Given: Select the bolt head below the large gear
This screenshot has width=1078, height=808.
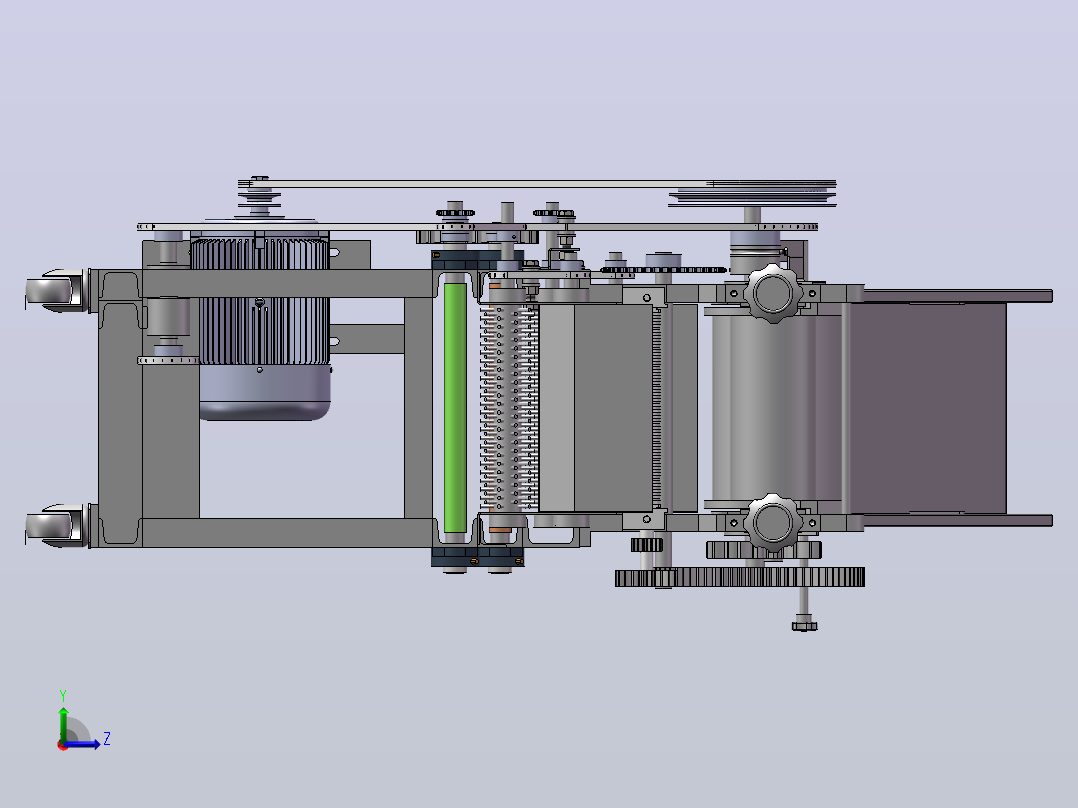Looking at the screenshot, I should coord(804,626).
